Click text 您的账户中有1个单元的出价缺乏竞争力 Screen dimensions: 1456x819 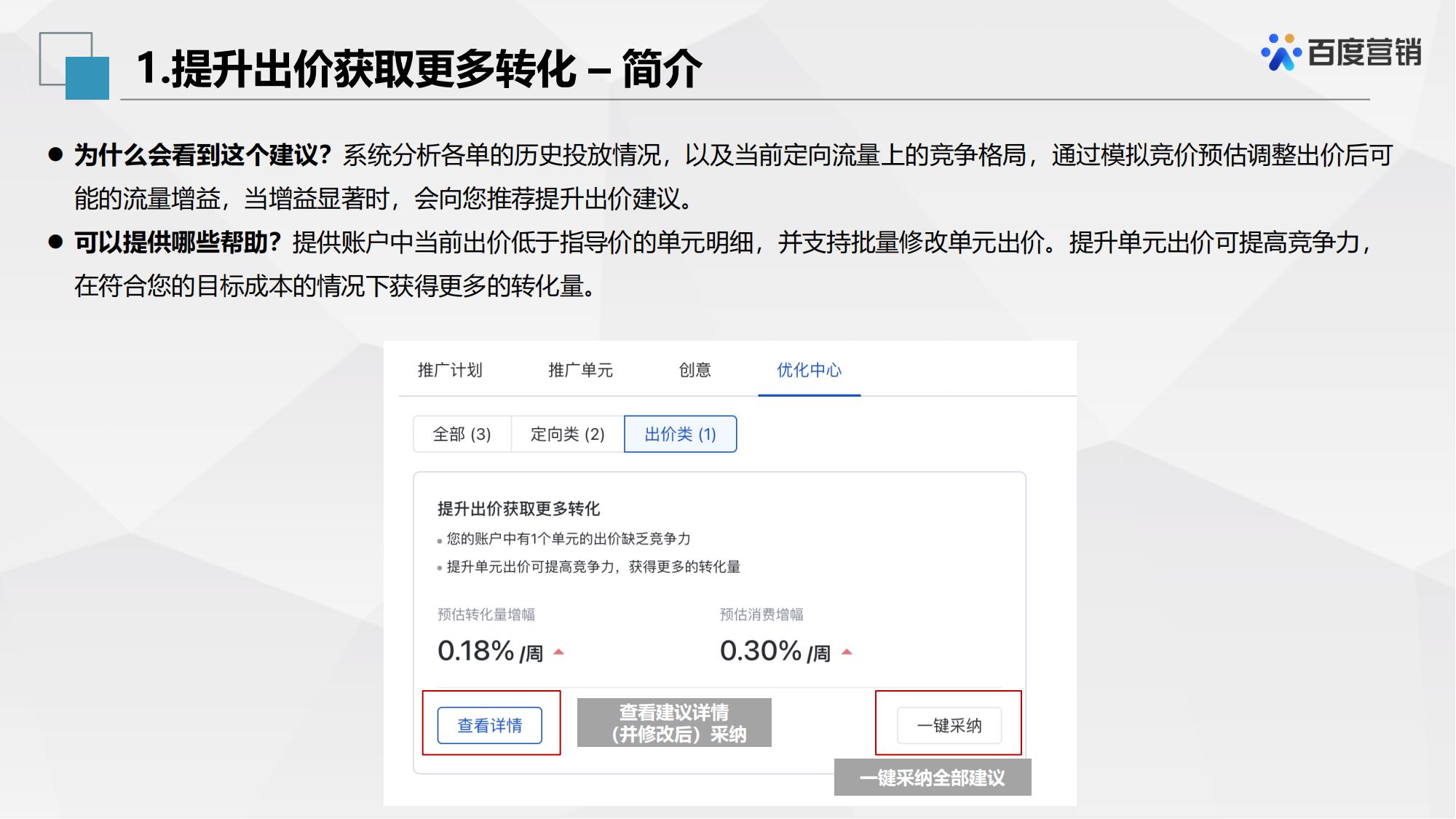click(x=569, y=539)
